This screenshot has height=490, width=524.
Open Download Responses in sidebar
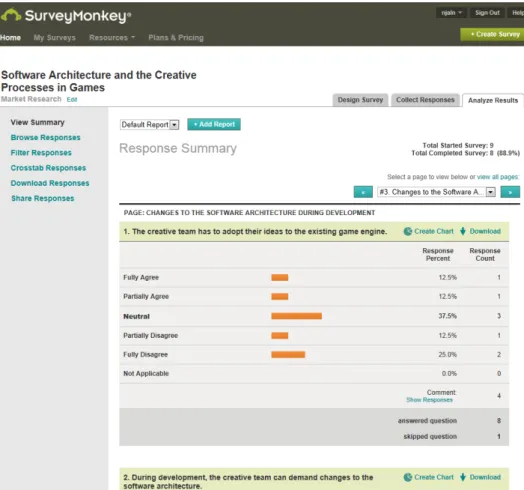point(50,183)
